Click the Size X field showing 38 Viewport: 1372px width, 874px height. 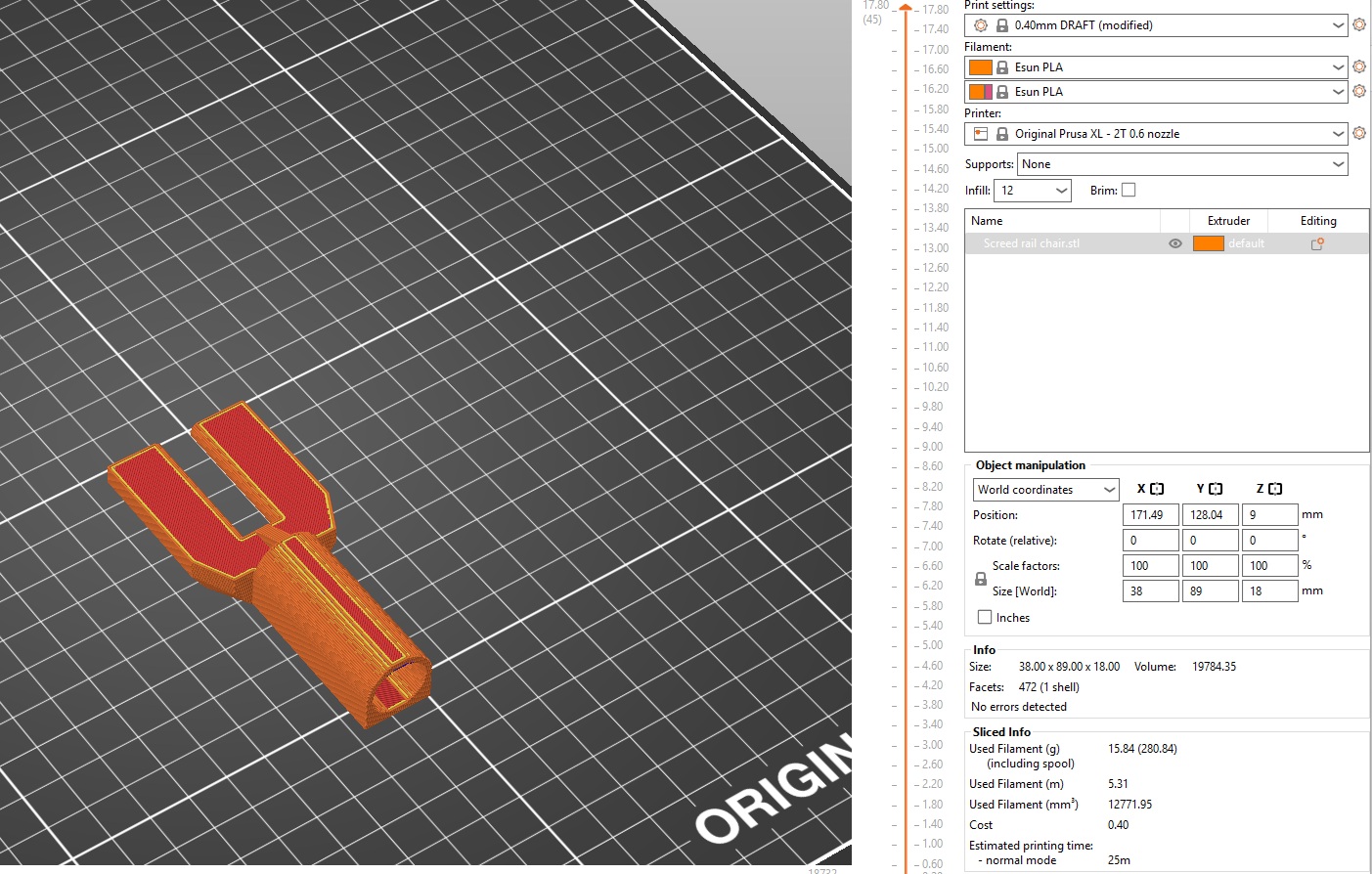1151,591
